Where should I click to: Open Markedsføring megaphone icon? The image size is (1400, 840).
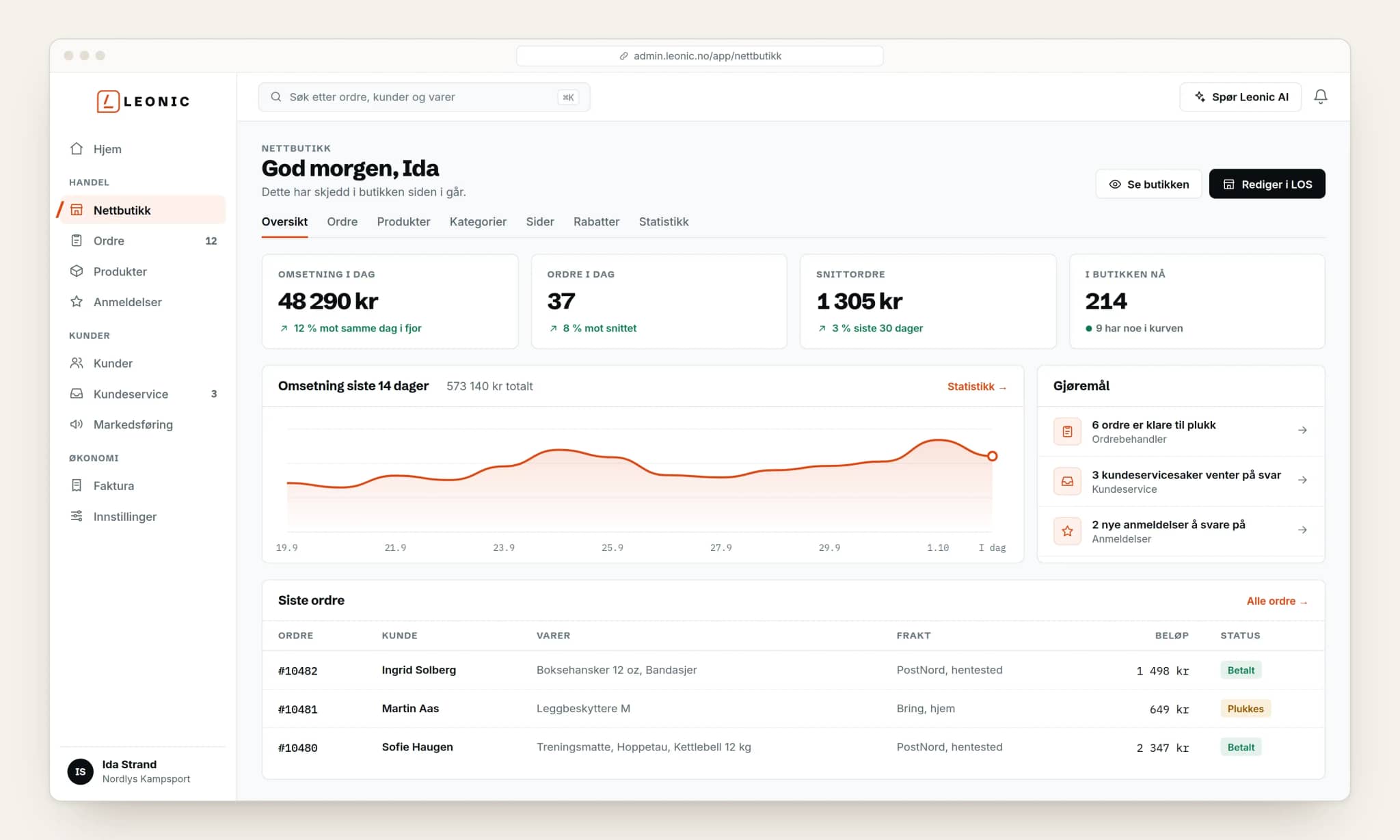(x=77, y=424)
